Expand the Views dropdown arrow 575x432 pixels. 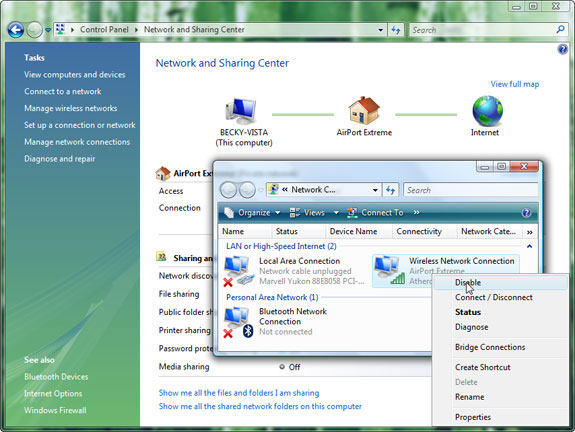[336, 213]
